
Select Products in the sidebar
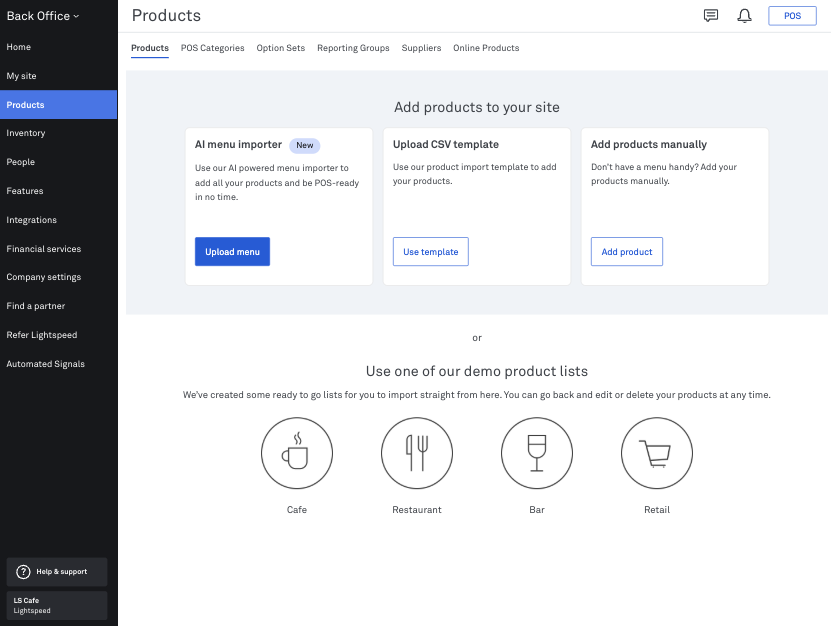coord(59,105)
